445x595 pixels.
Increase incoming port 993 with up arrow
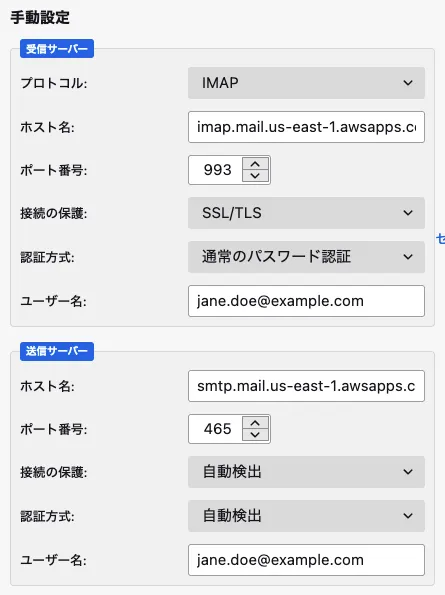pyautogui.click(x=255, y=164)
